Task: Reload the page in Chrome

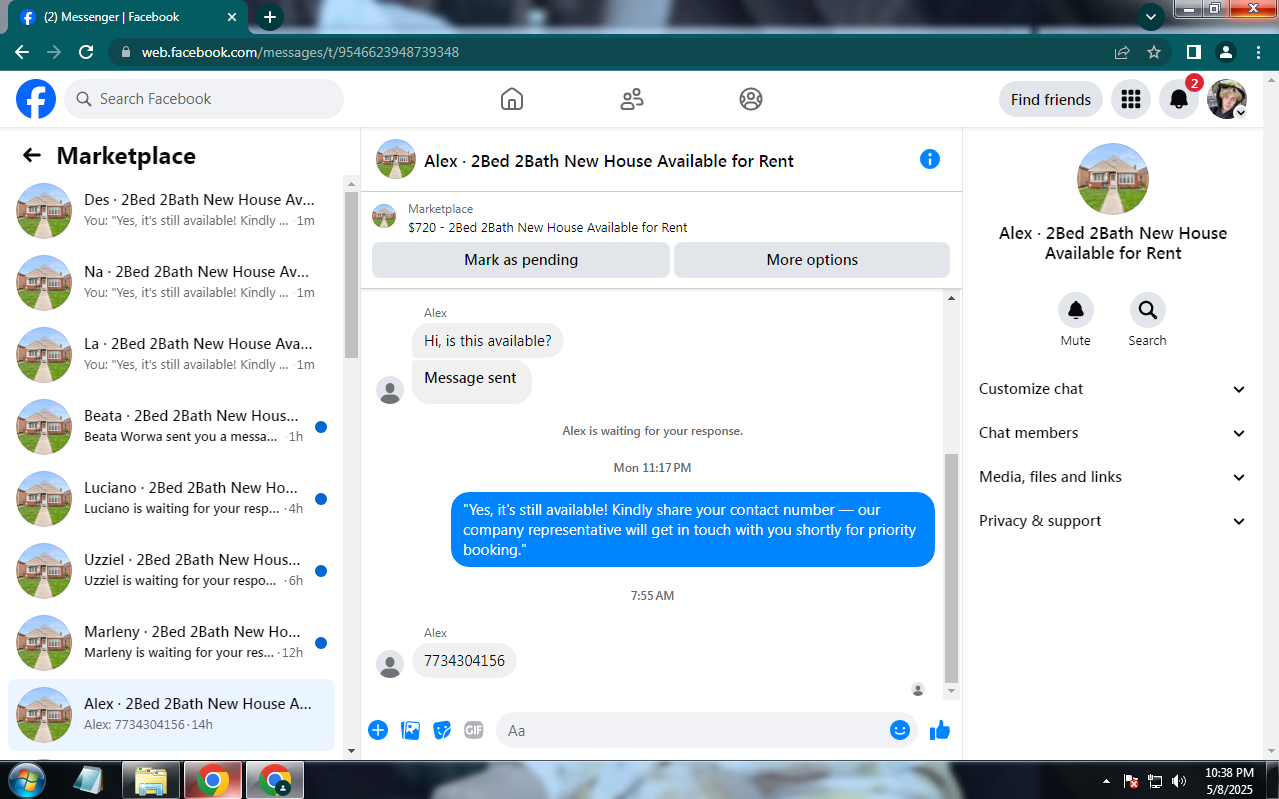Action: click(x=86, y=52)
